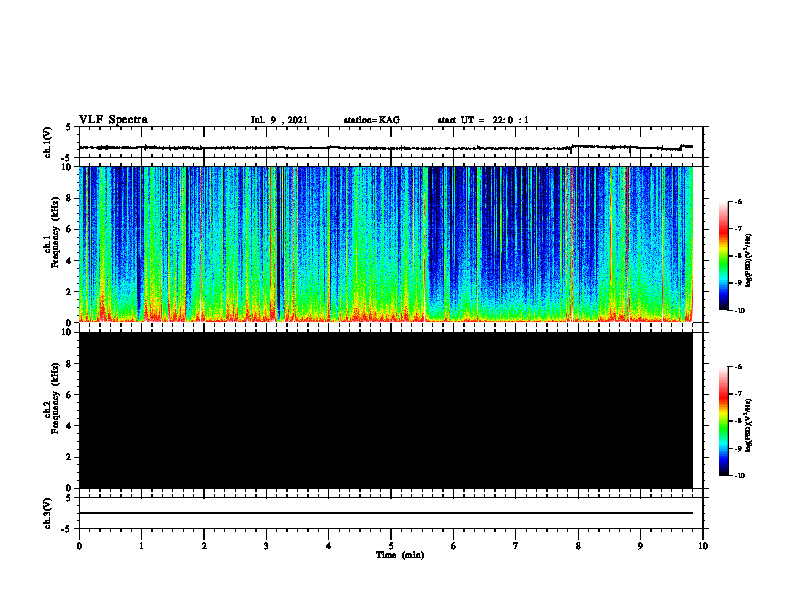Click the ch.2 PSD color bar

[x=724, y=421]
